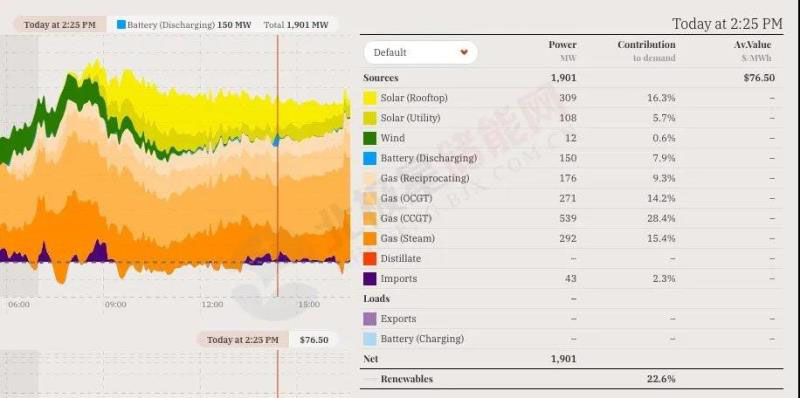Toggle the blue Battery (Discharging) swatch
800x398 pixels.
pos(370,158)
